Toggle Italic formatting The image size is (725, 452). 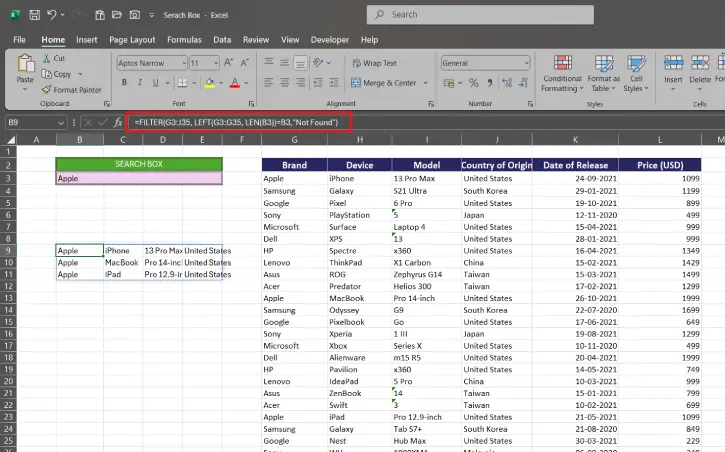coord(140,83)
